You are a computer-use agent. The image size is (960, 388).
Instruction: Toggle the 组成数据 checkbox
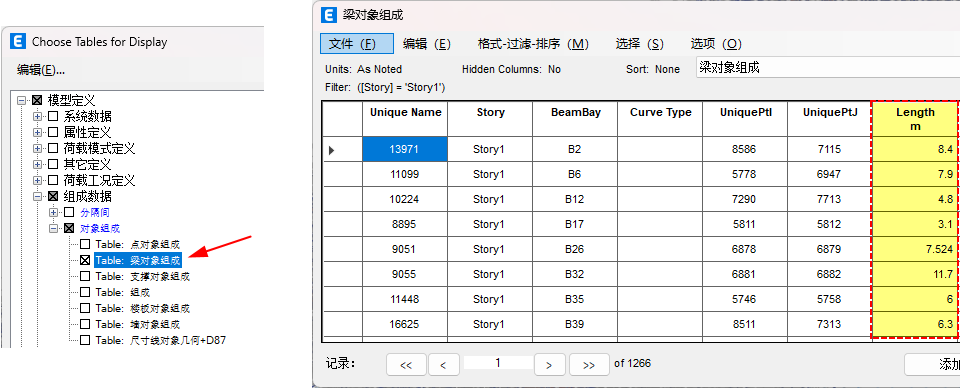click(x=54, y=196)
